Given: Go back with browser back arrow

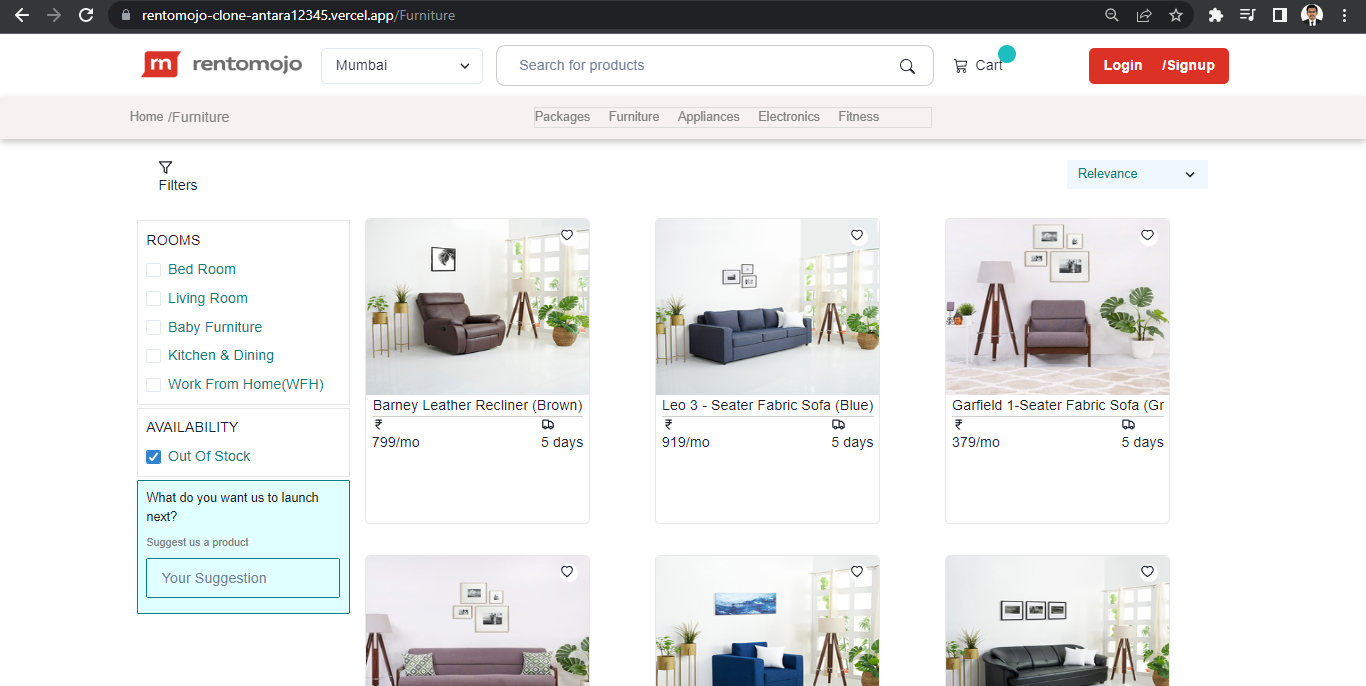Looking at the screenshot, I should pyautogui.click(x=22, y=15).
